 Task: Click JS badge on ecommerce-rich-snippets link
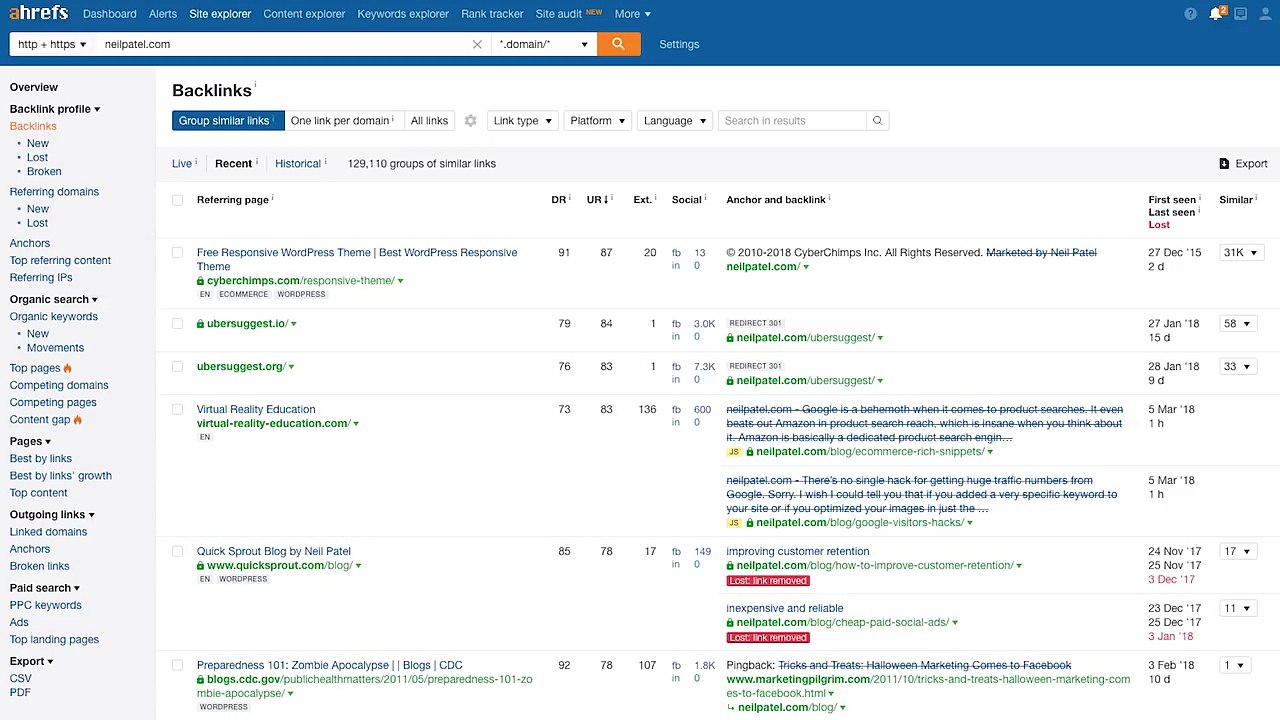[x=733, y=452]
